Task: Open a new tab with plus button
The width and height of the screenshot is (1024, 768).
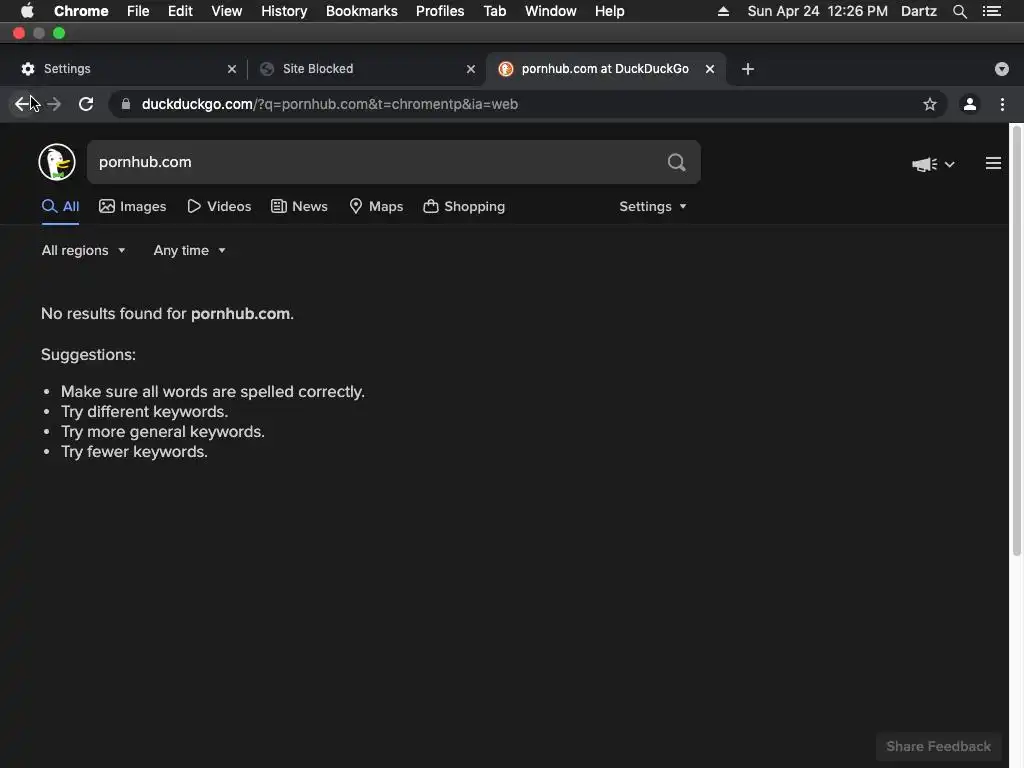Action: [x=748, y=69]
